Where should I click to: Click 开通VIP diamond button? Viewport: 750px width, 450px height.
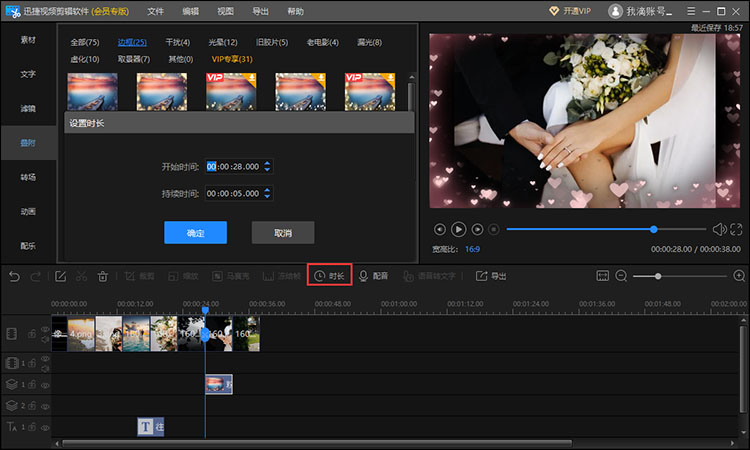(570, 11)
